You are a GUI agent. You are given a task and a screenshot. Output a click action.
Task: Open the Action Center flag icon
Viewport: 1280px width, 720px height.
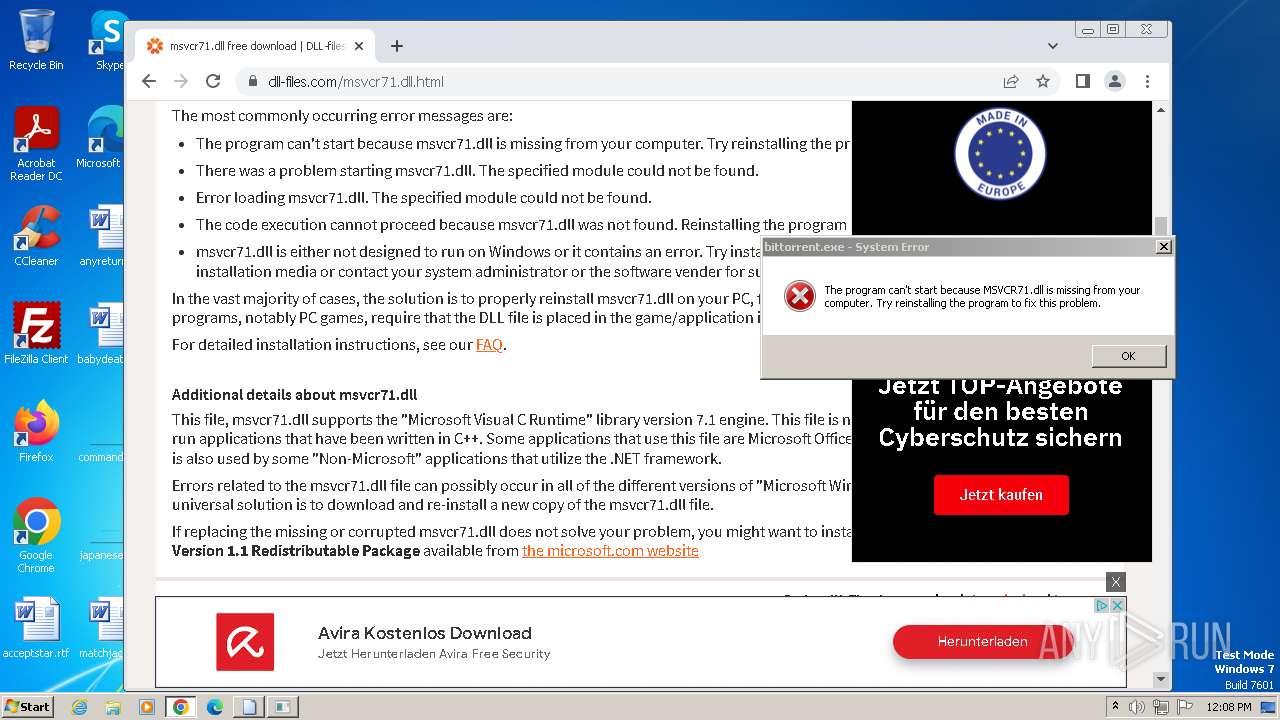coord(1184,707)
